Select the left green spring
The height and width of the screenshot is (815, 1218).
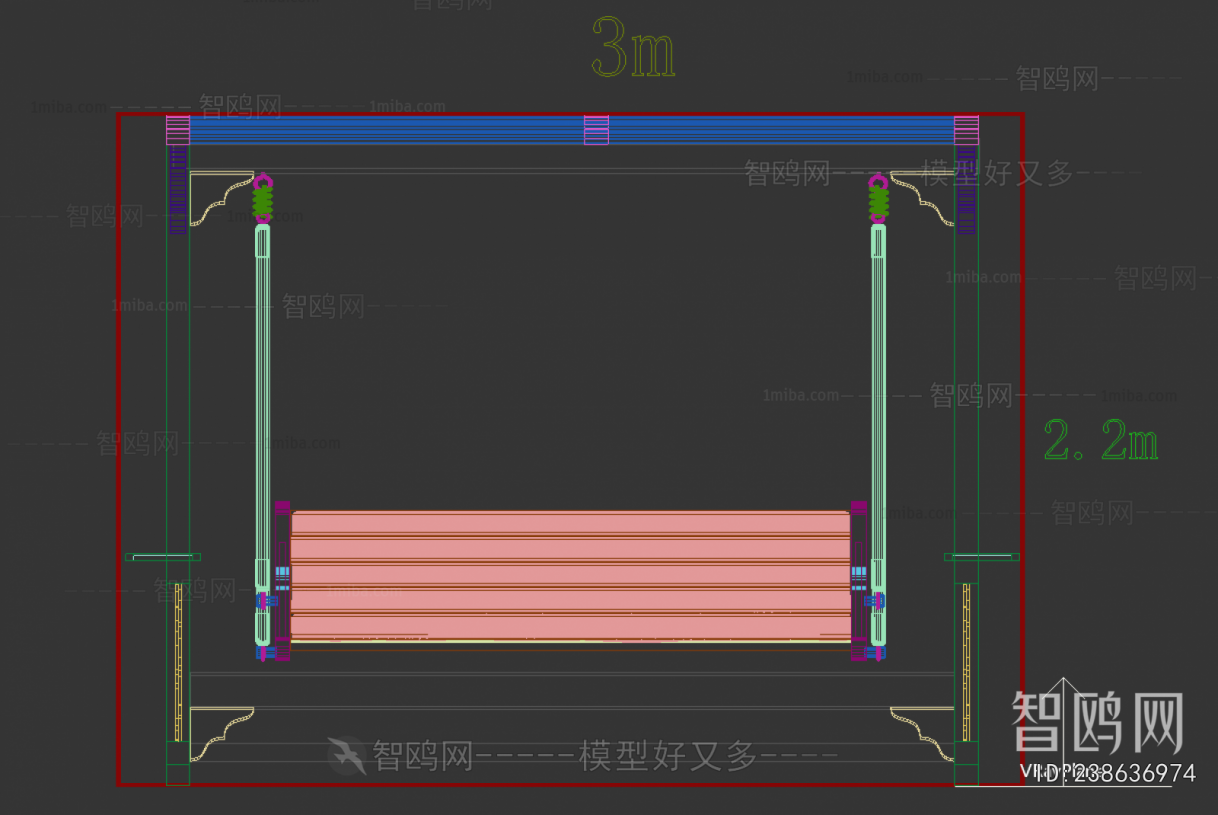[263, 203]
